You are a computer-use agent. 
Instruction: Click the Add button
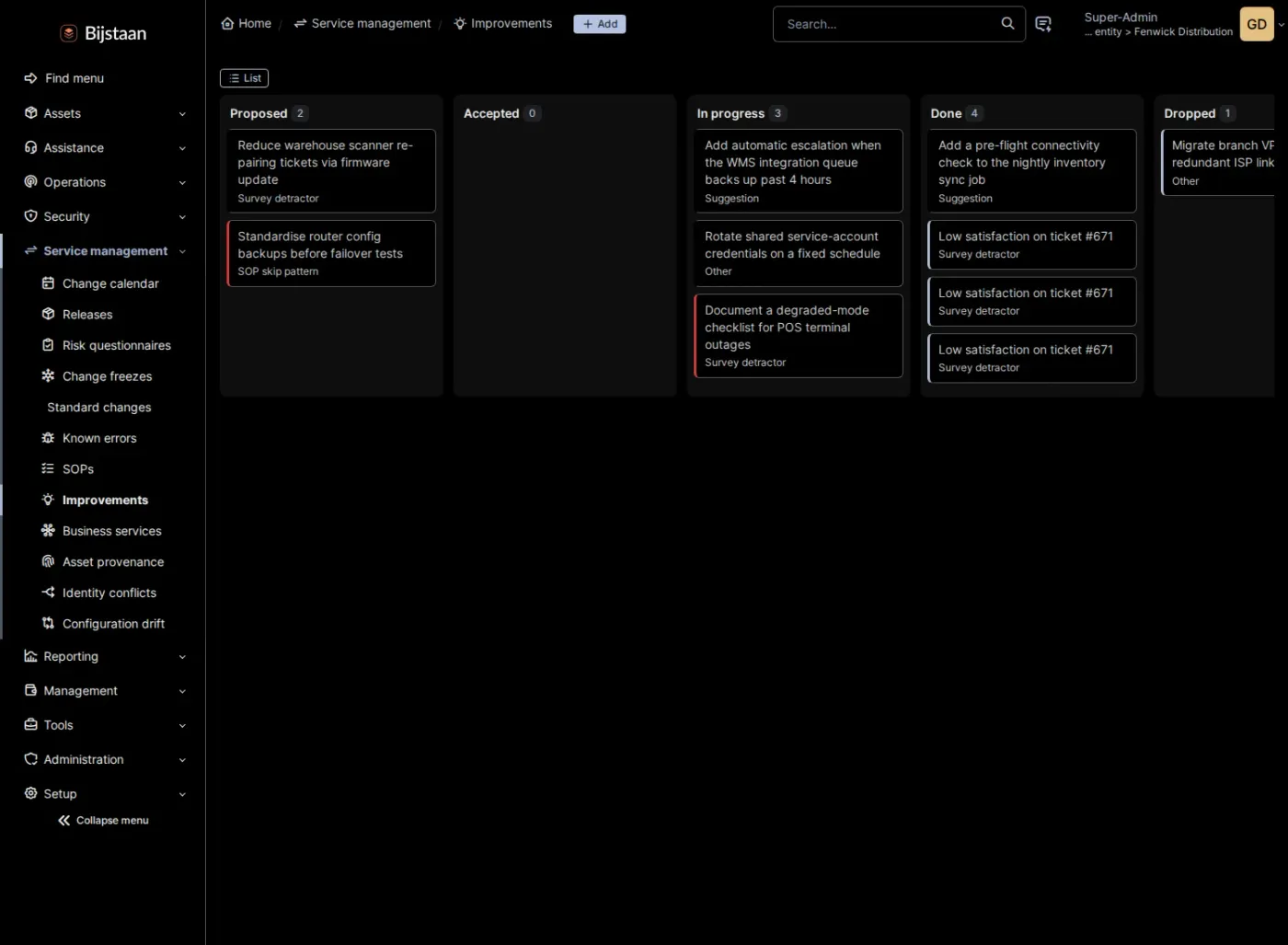click(600, 24)
